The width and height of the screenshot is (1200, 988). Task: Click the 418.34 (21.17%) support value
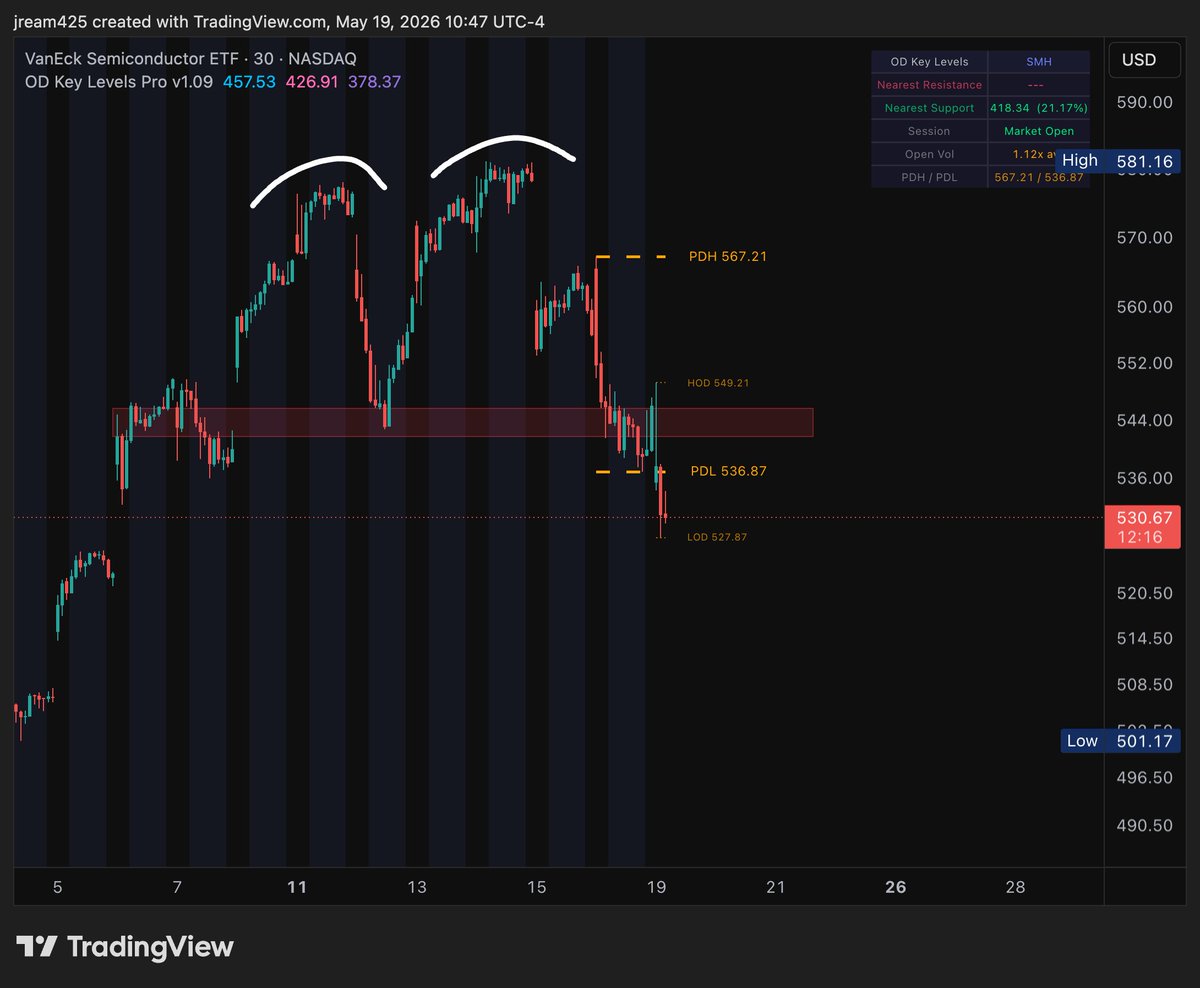(x=1039, y=108)
